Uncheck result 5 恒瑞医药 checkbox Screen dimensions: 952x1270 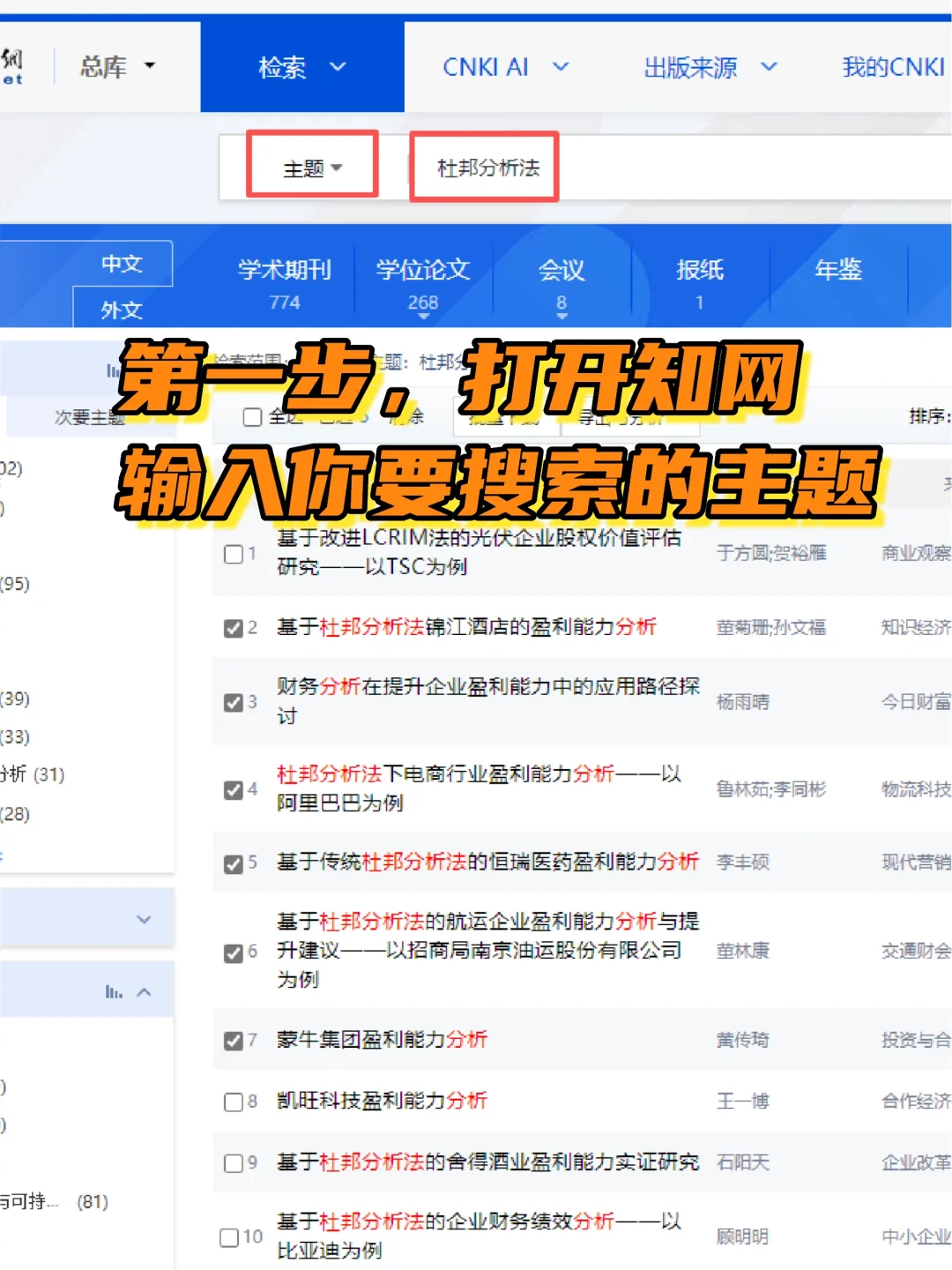pos(234,863)
